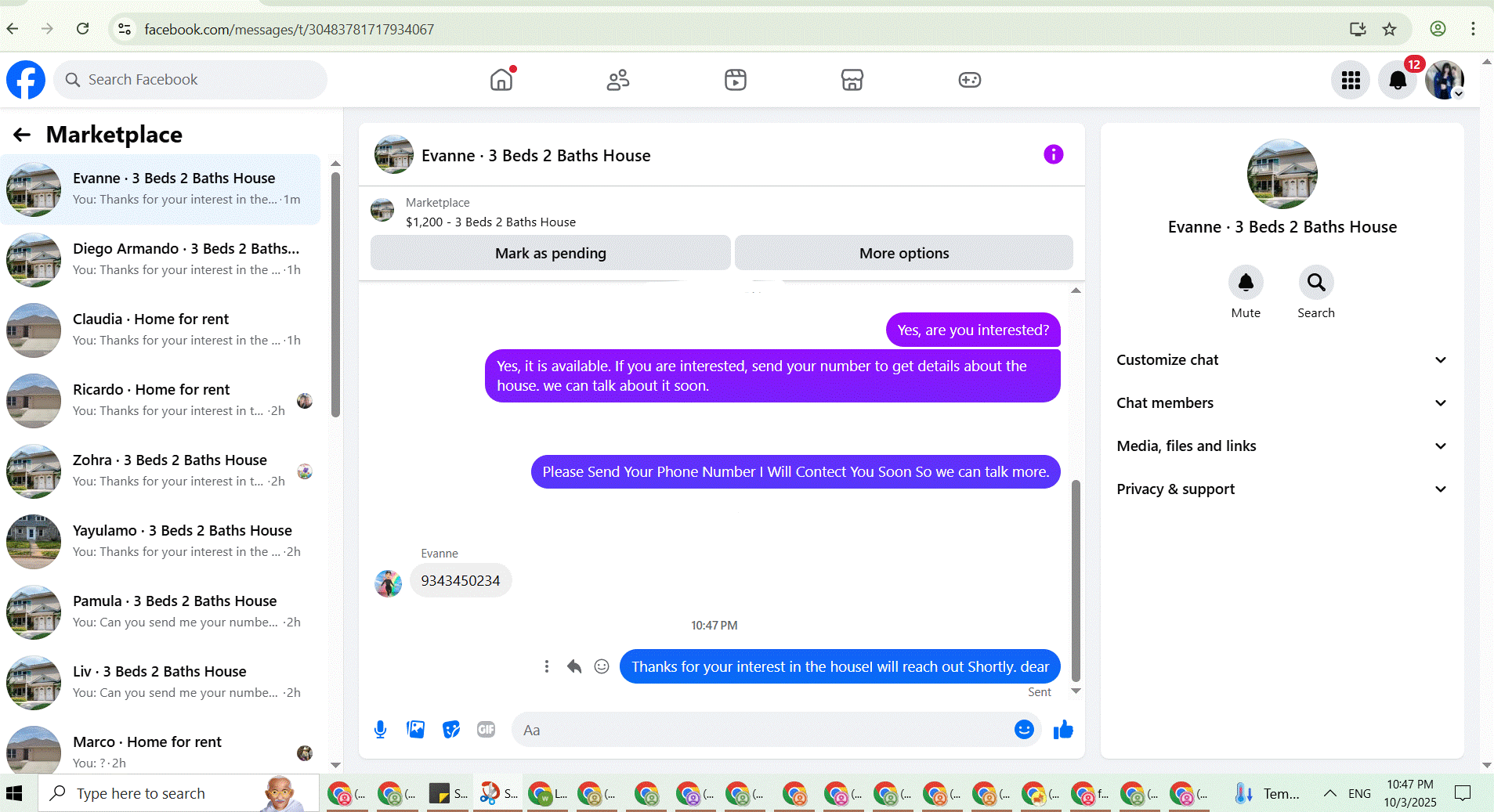Click the Search Facebook input field

click(190, 80)
